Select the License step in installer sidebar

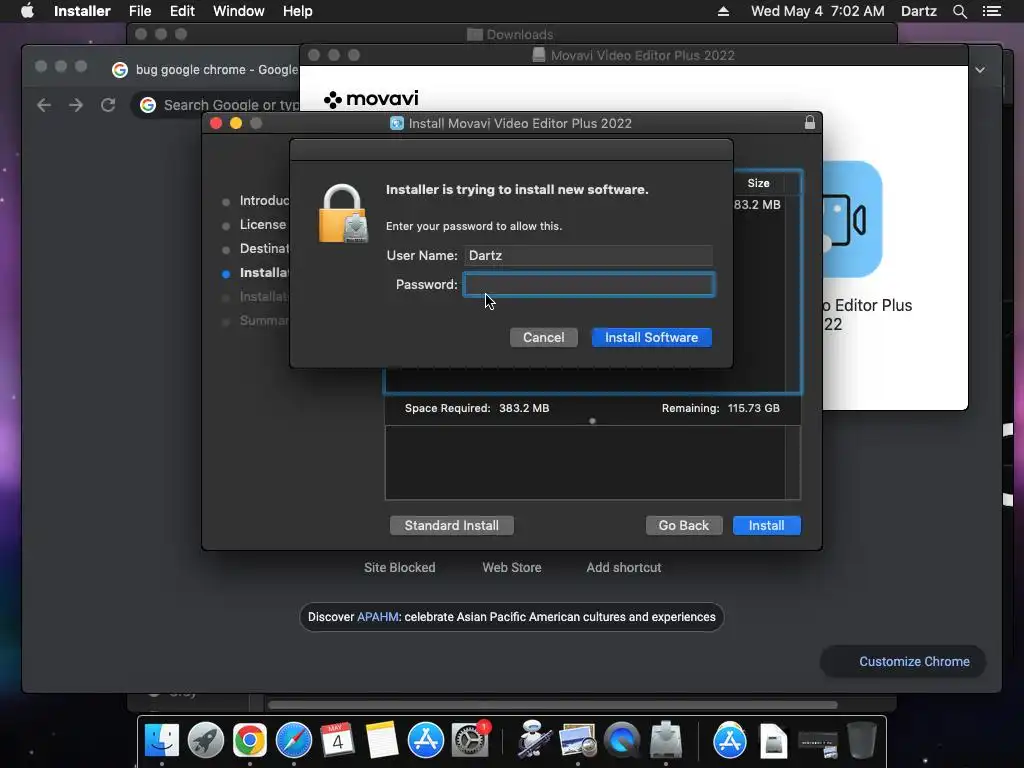pos(263,225)
